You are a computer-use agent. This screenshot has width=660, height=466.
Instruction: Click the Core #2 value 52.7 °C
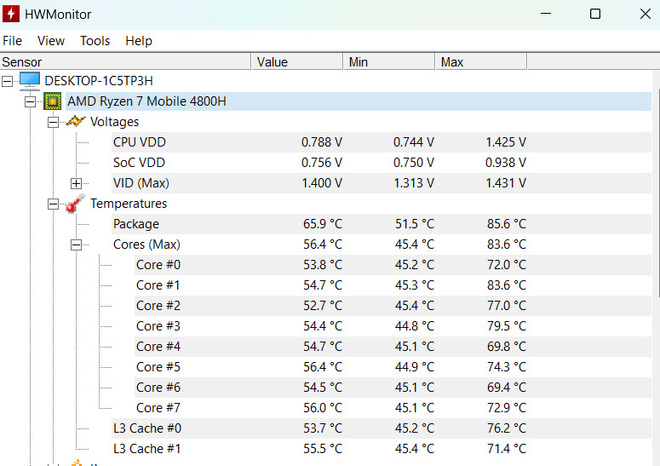[x=322, y=306]
